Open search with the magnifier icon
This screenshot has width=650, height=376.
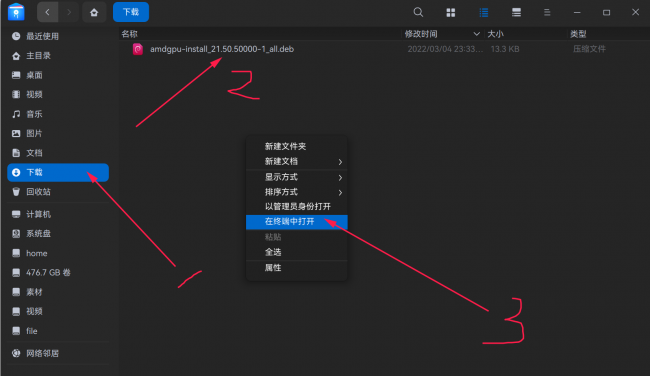[418, 12]
